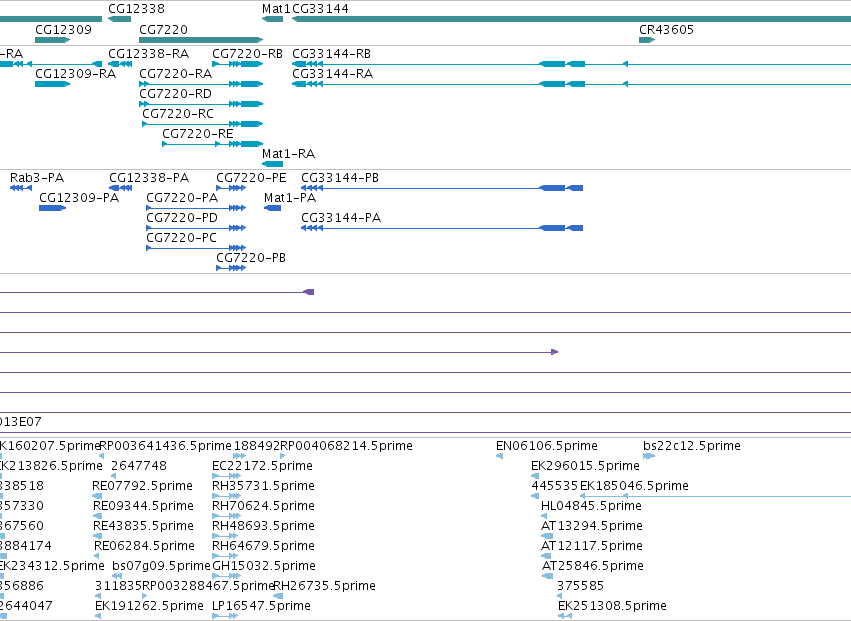Select EST bs07g09.5prime
Screen dimensions: 851x621
point(161,566)
